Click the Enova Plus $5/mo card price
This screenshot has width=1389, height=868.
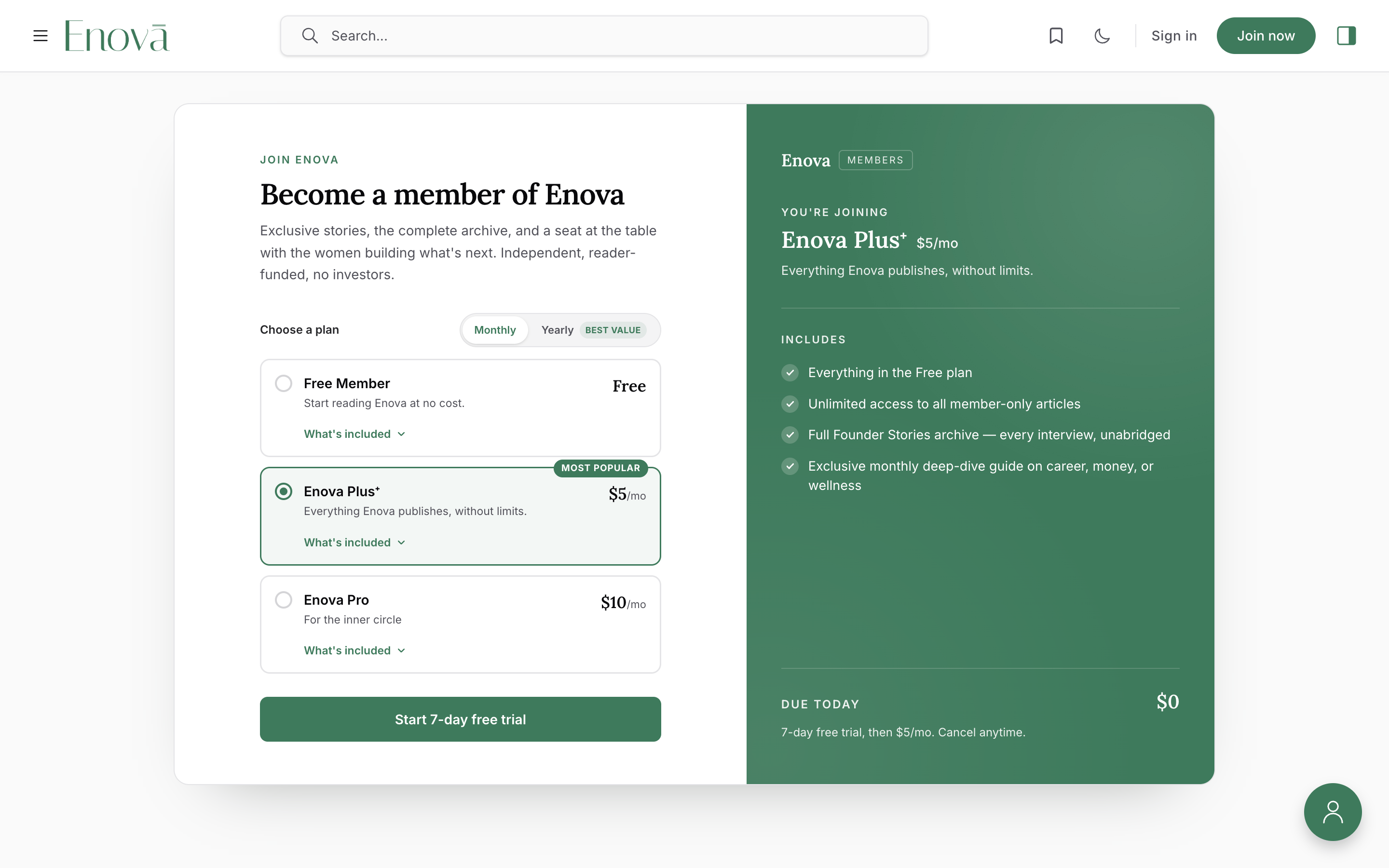(627, 494)
